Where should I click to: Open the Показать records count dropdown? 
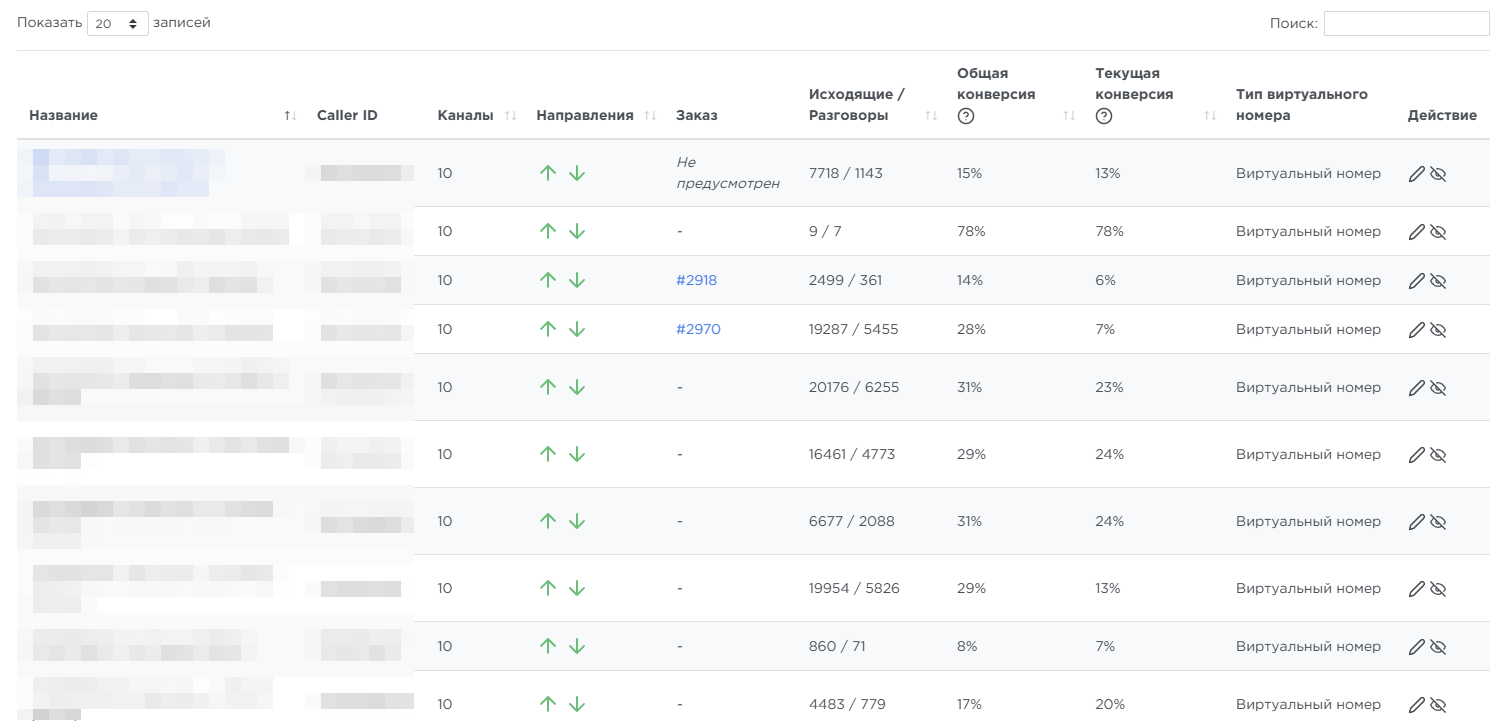117,23
